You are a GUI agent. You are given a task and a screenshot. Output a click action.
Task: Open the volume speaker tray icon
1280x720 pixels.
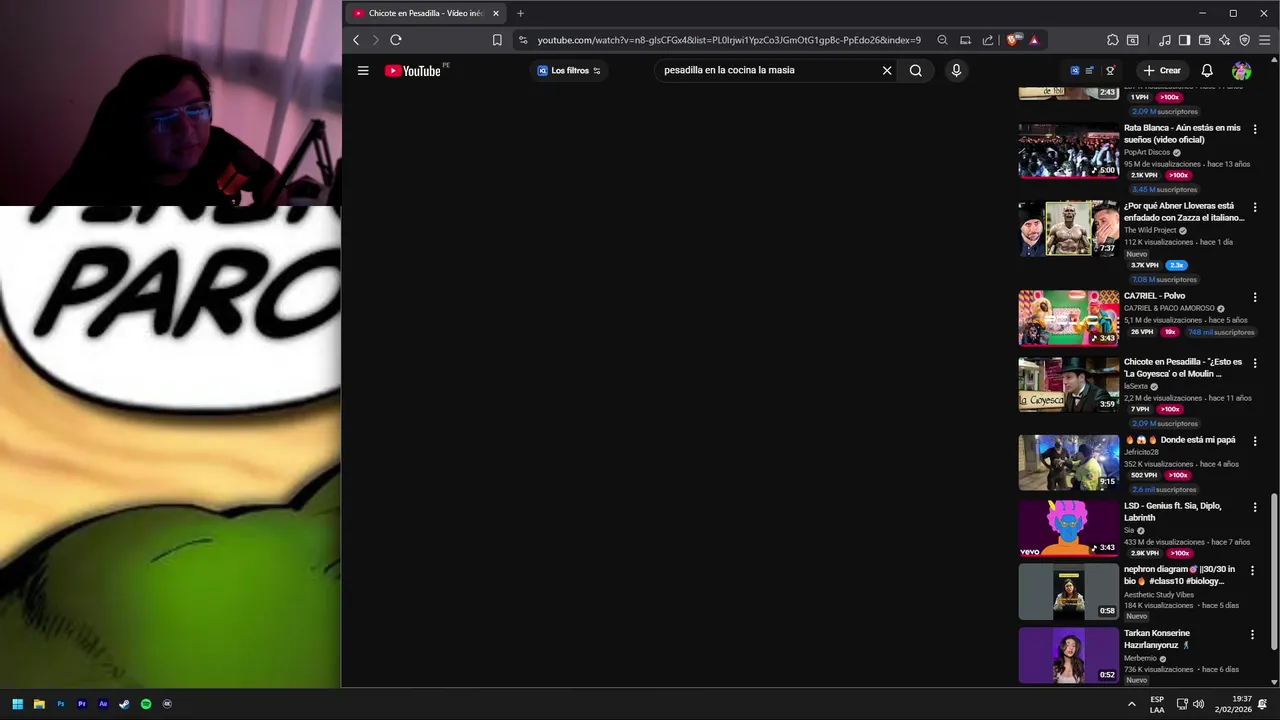click(1198, 704)
